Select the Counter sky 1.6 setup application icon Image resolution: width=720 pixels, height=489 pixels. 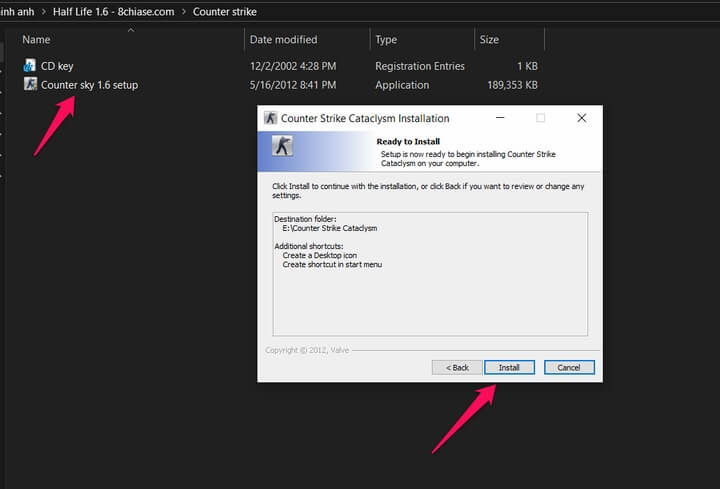click(x=30, y=84)
